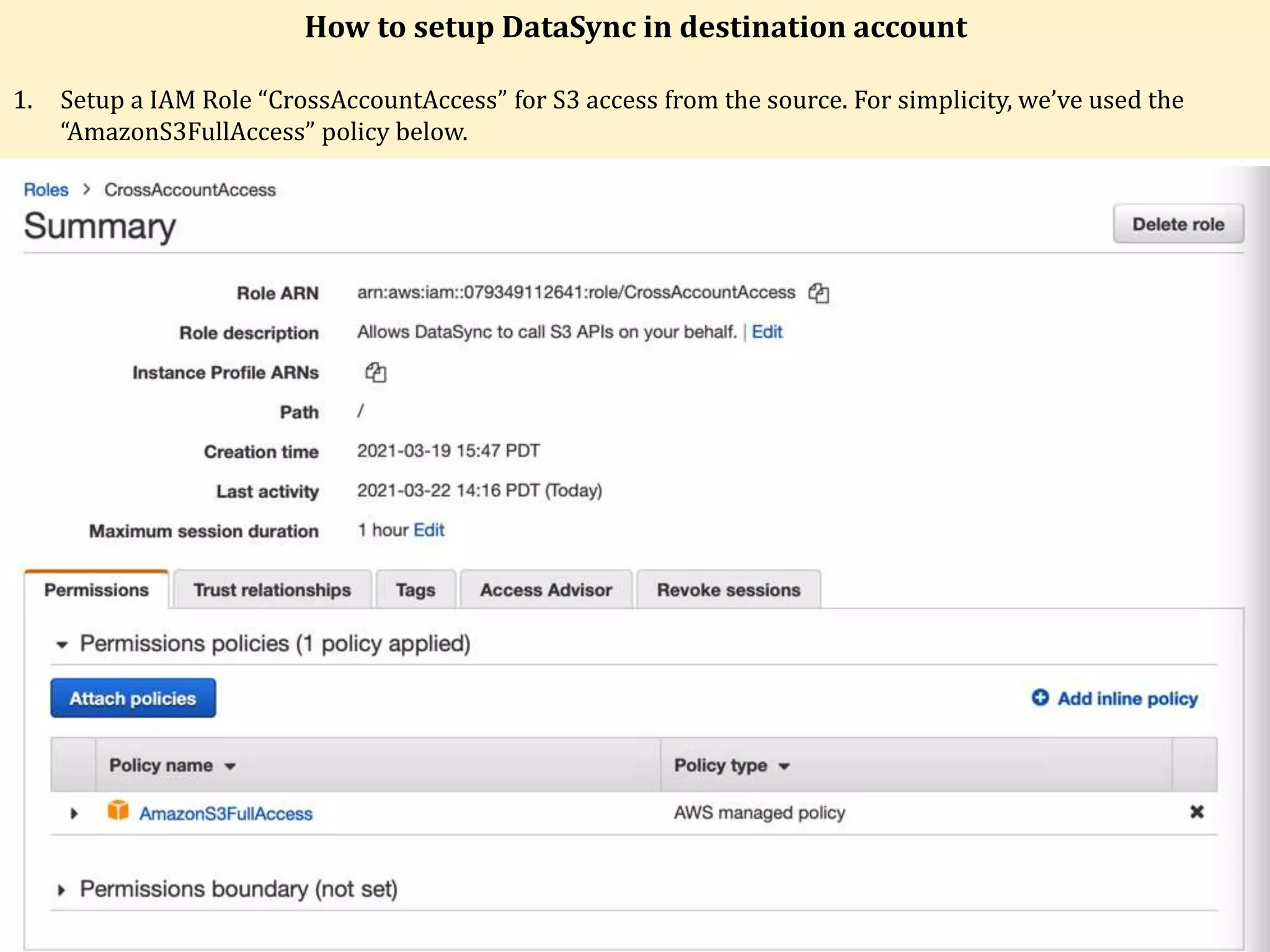The image size is (1270, 952).
Task: Expand the Permissions boundary section
Action: coord(61,891)
